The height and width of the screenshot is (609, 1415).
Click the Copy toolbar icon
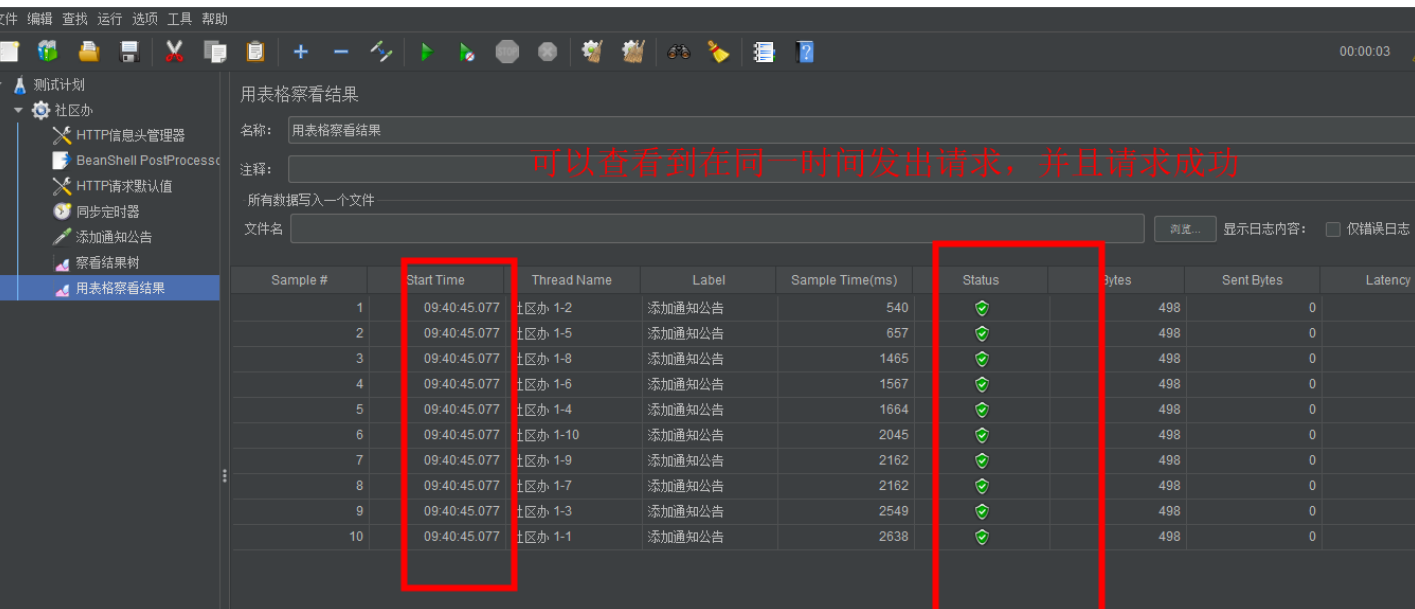point(214,51)
